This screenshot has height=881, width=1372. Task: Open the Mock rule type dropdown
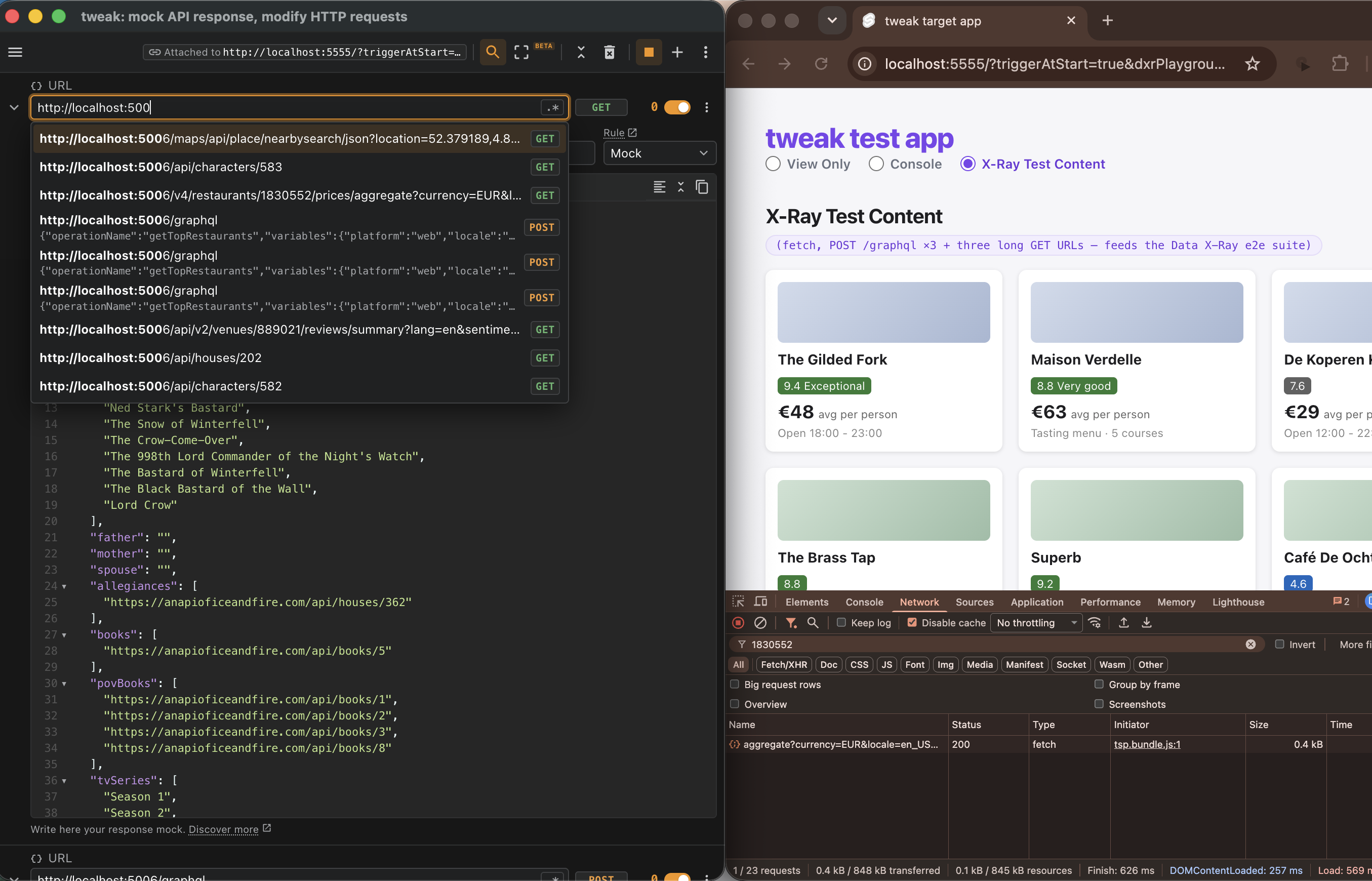point(659,153)
